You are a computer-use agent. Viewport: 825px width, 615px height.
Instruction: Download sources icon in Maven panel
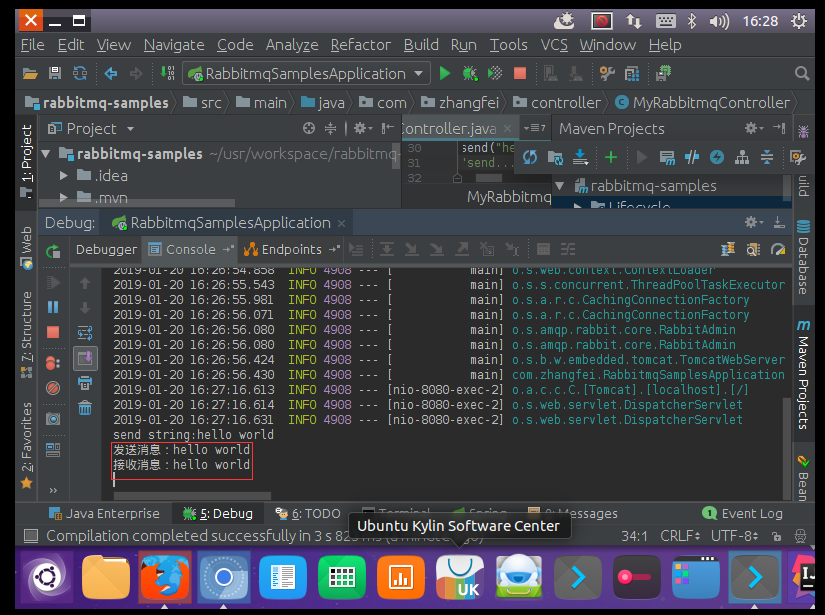pyautogui.click(x=580, y=157)
